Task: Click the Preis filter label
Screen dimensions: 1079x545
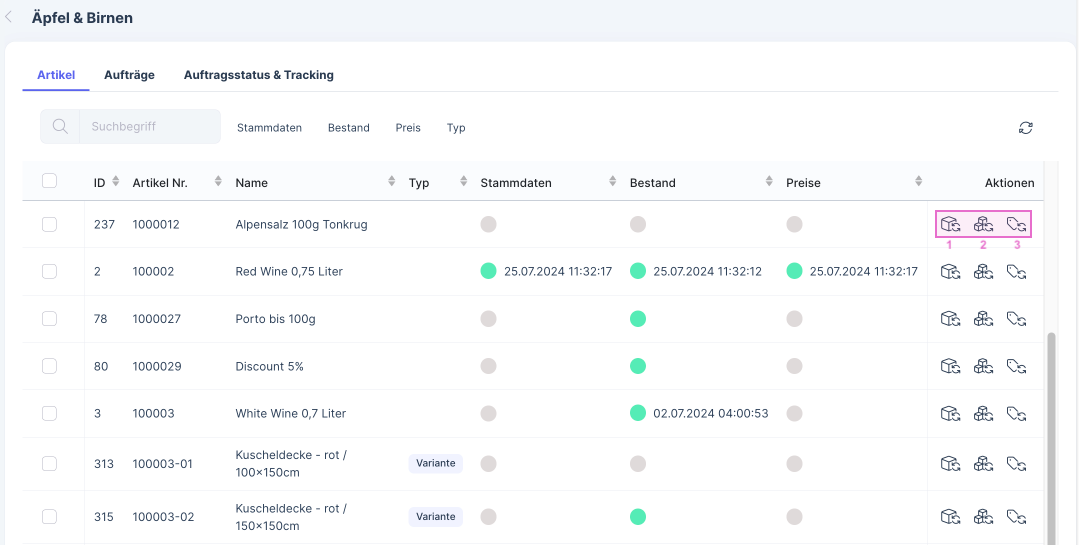Action: click(x=408, y=128)
